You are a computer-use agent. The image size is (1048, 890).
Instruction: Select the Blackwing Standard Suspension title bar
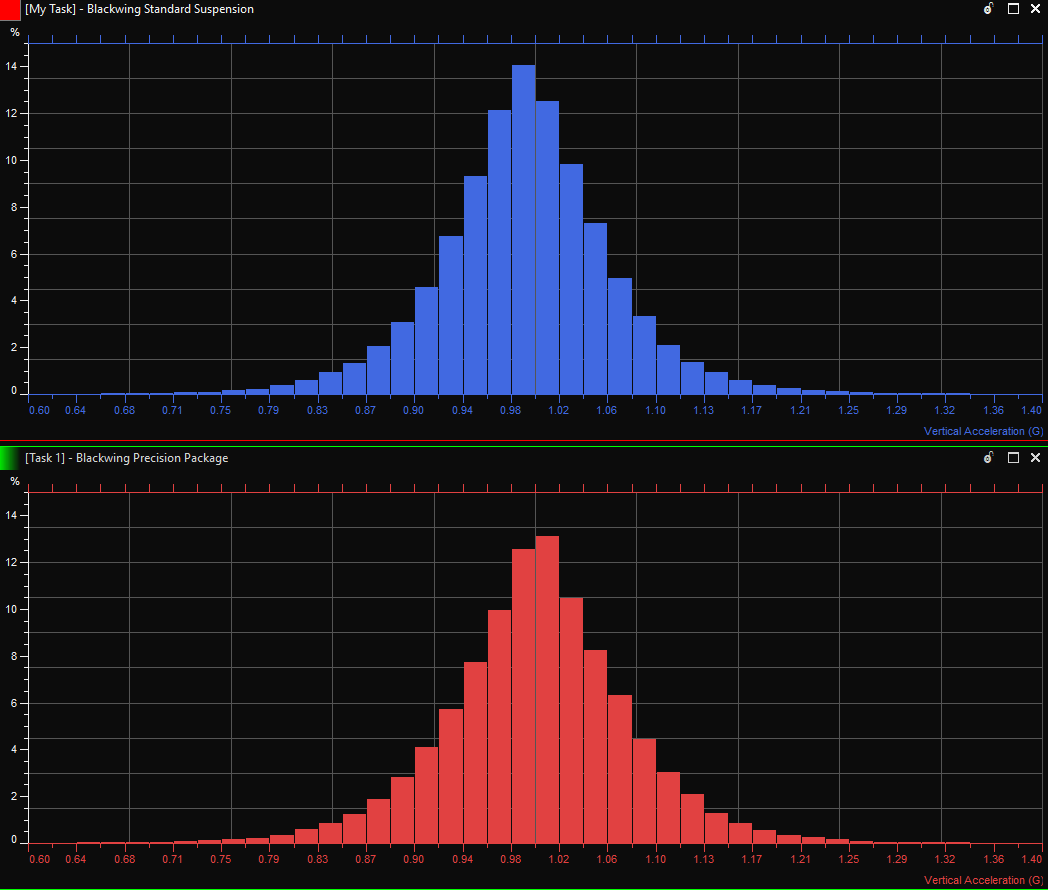[500, 9]
